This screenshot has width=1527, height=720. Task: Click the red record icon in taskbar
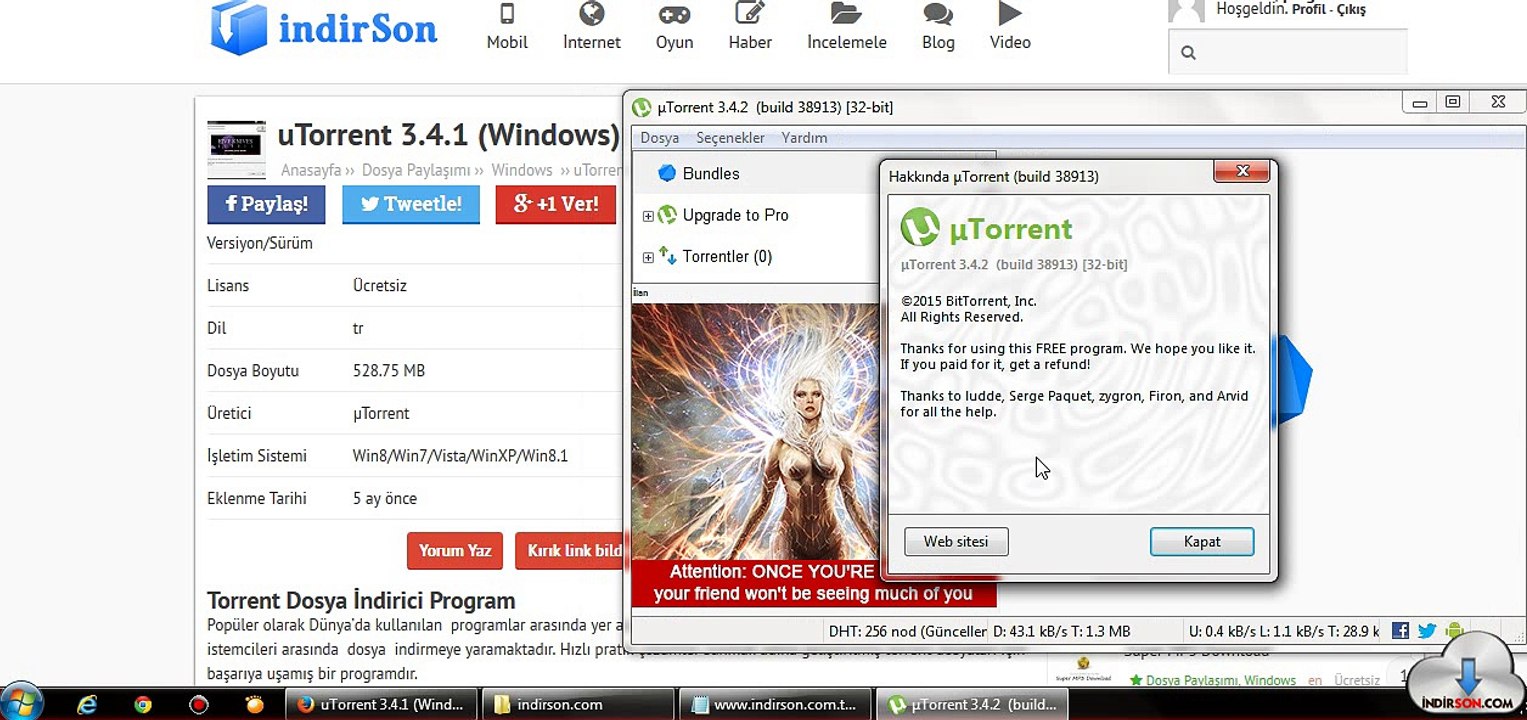pyautogui.click(x=199, y=704)
